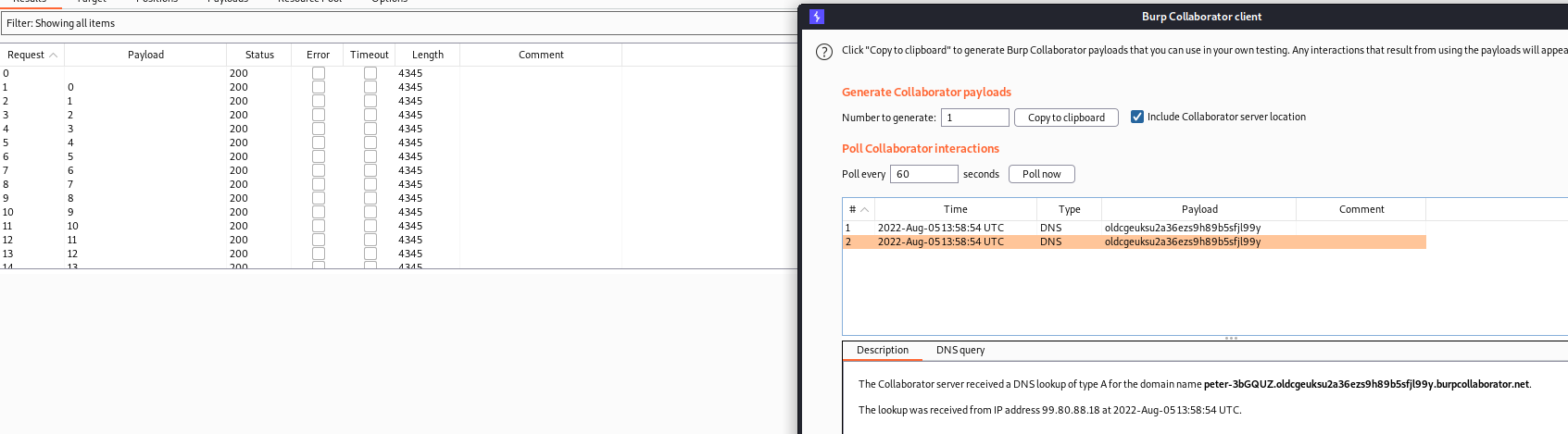Toggle Error checkbox for request 3
This screenshot has width=1568, height=434.
coord(319,115)
